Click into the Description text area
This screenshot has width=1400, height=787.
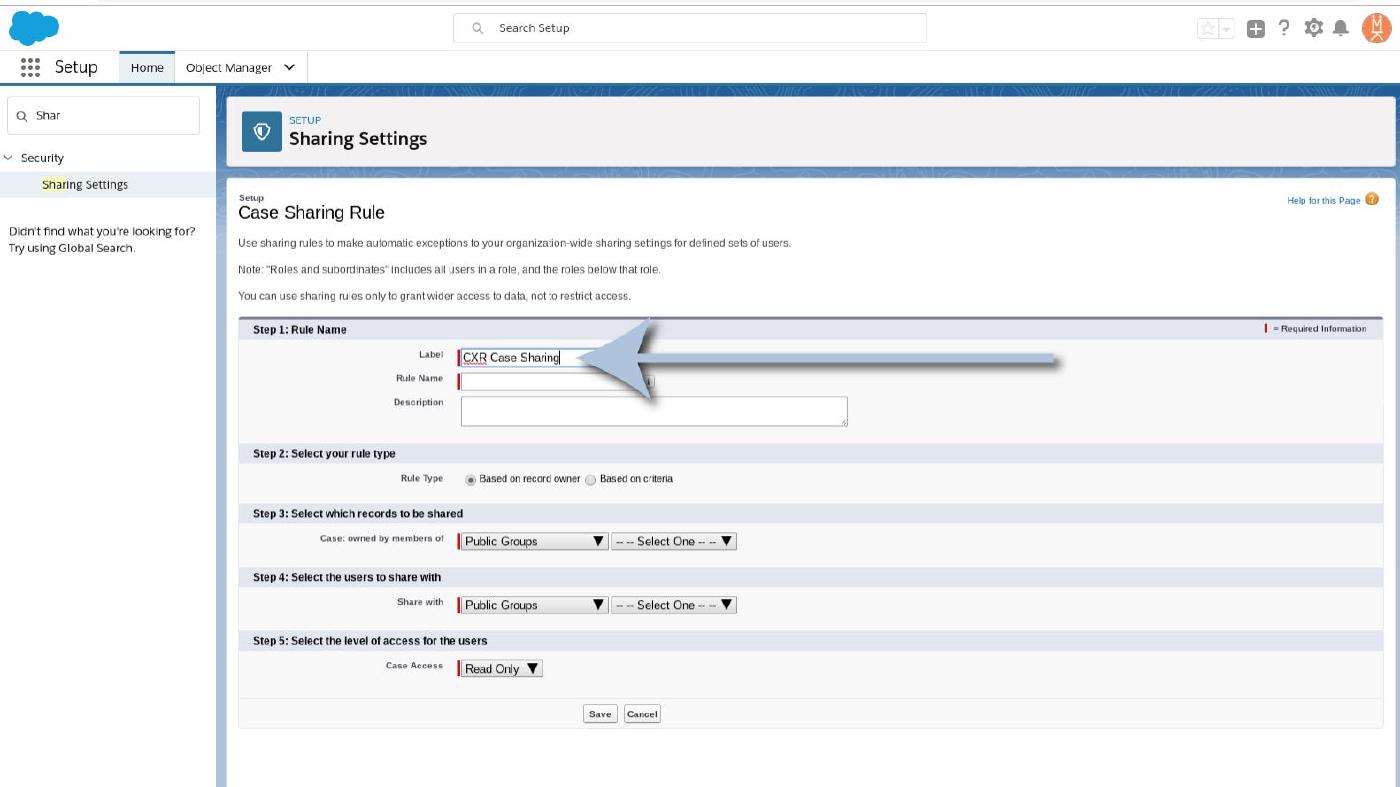[x=653, y=411]
